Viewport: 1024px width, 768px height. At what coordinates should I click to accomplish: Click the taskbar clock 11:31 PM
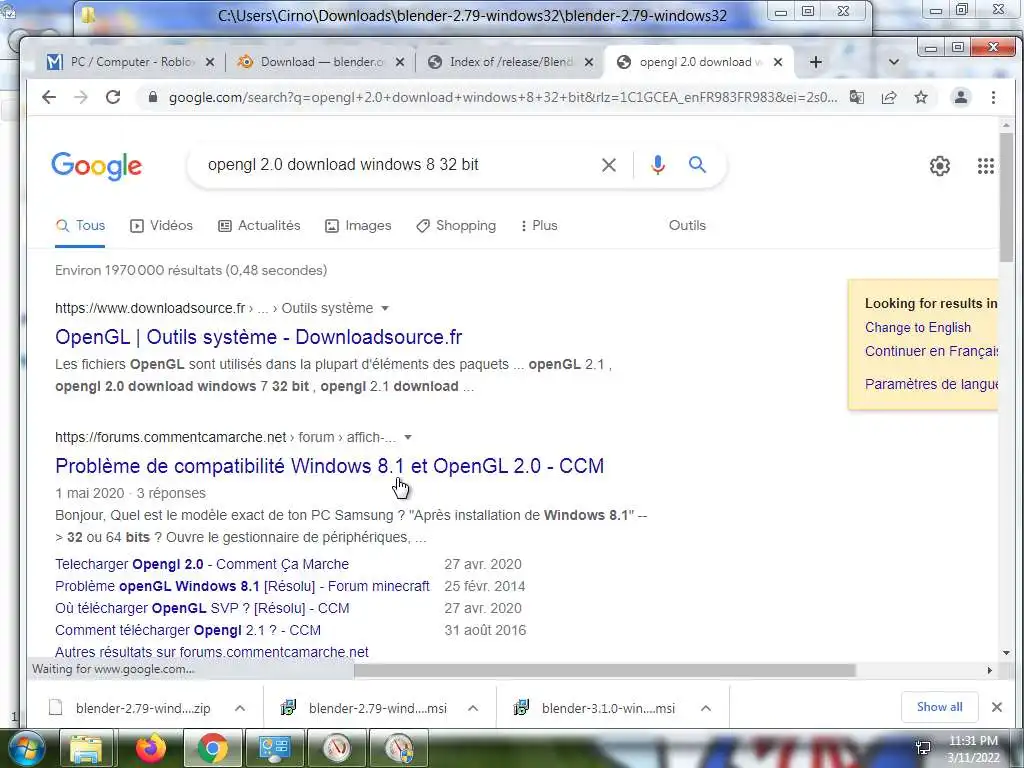[973, 741]
